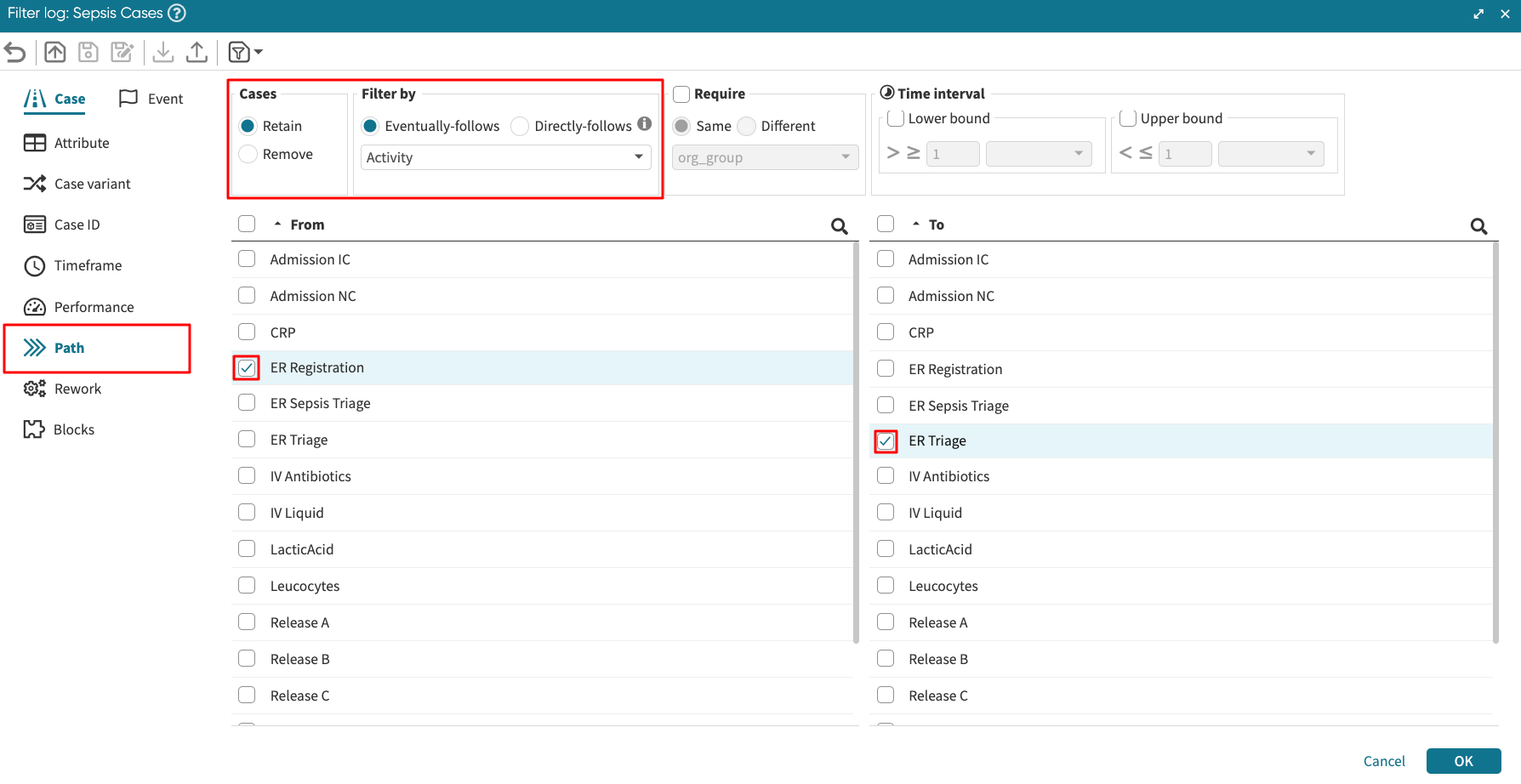Check IV Antibiotics in the From list
The height and width of the screenshot is (784, 1521).
(247, 475)
